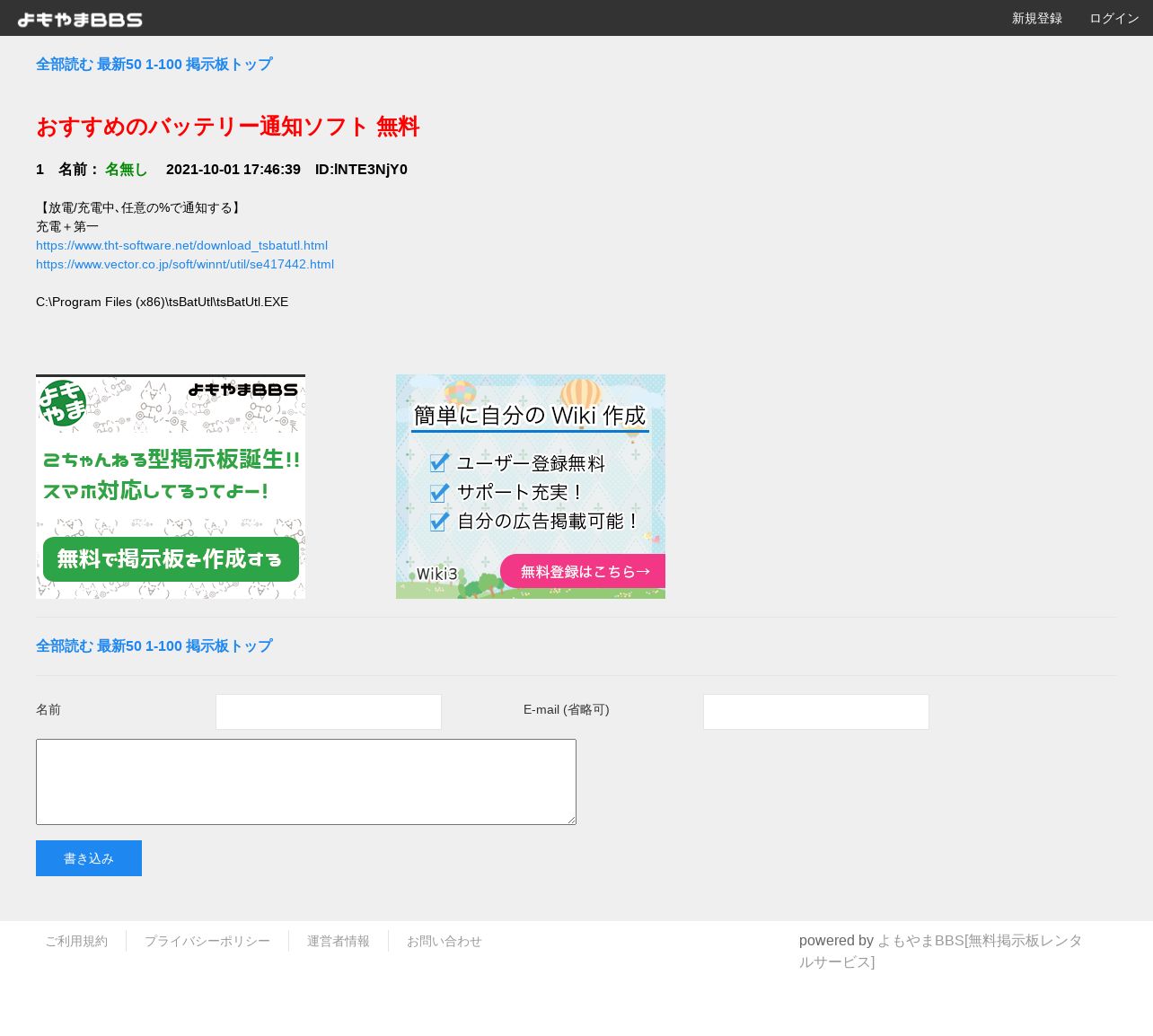1153x1036 pixels.
Task: Open the 新規登録 registration page
Action: tap(1037, 18)
